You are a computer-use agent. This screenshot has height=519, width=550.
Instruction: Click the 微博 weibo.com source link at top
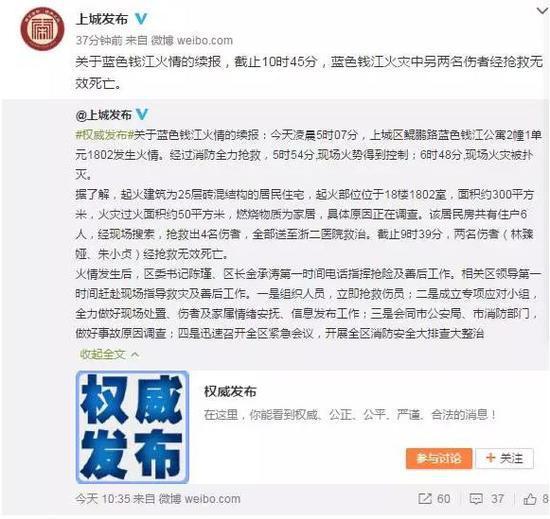click(x=192, y=40)
